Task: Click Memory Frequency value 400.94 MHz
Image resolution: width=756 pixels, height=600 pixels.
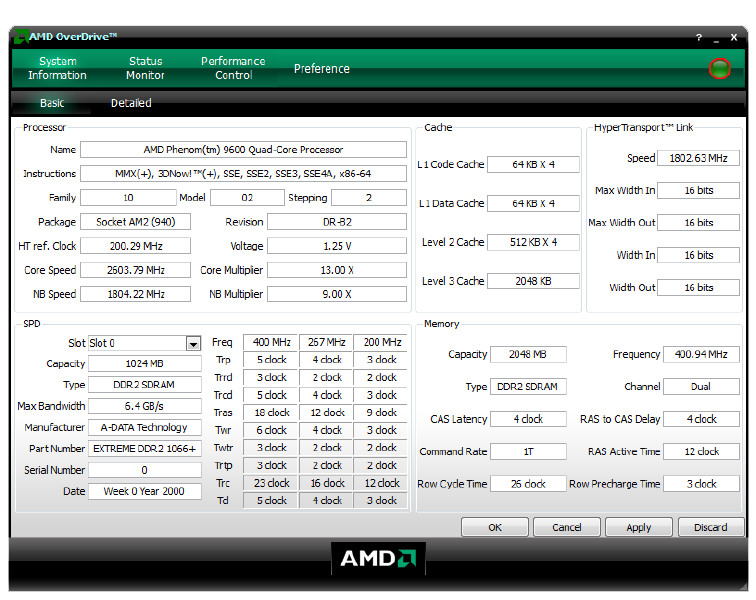Action: [x=701, y=355]
